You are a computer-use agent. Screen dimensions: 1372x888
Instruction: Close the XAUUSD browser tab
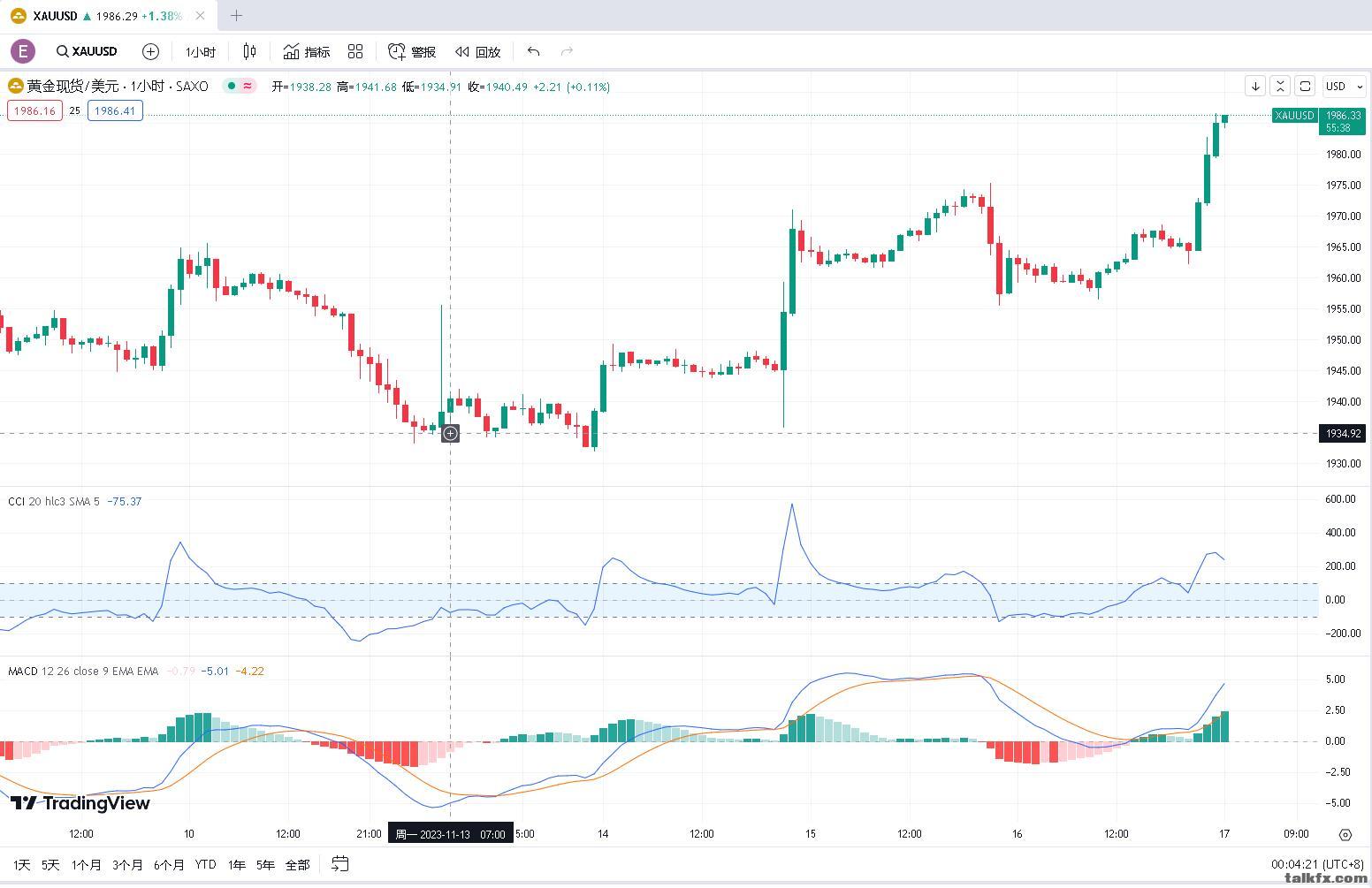[x=202, y=16]
